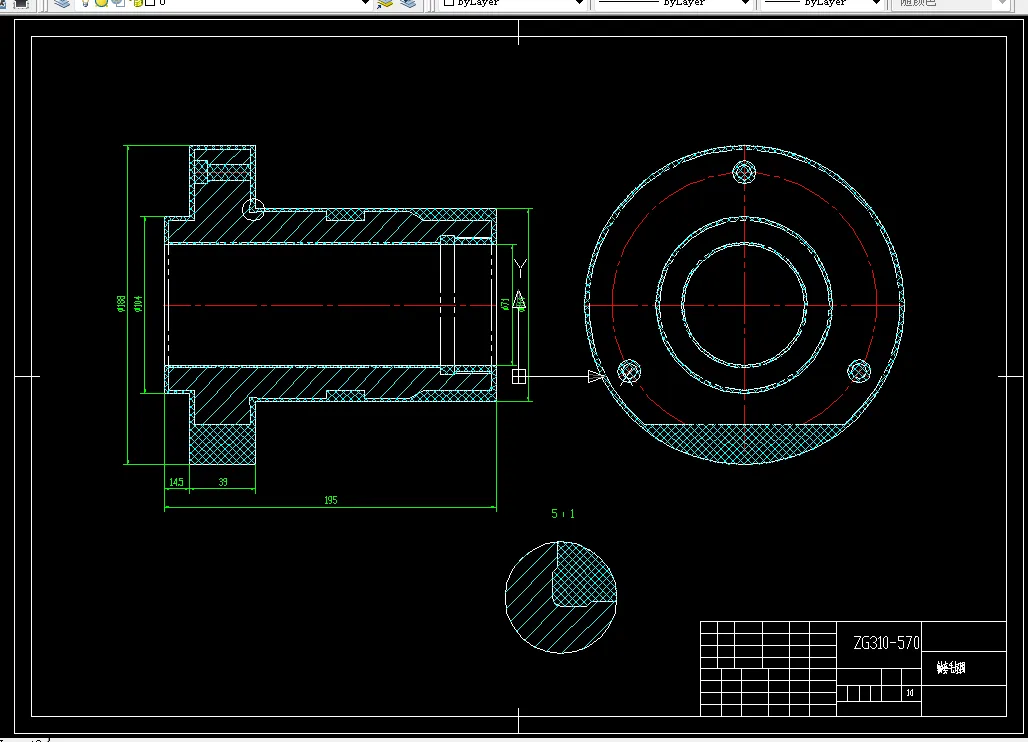This screenshot has width=1028, height=742.
Task: Select the ø71 bore dimension text
Action: pos(505,304)
